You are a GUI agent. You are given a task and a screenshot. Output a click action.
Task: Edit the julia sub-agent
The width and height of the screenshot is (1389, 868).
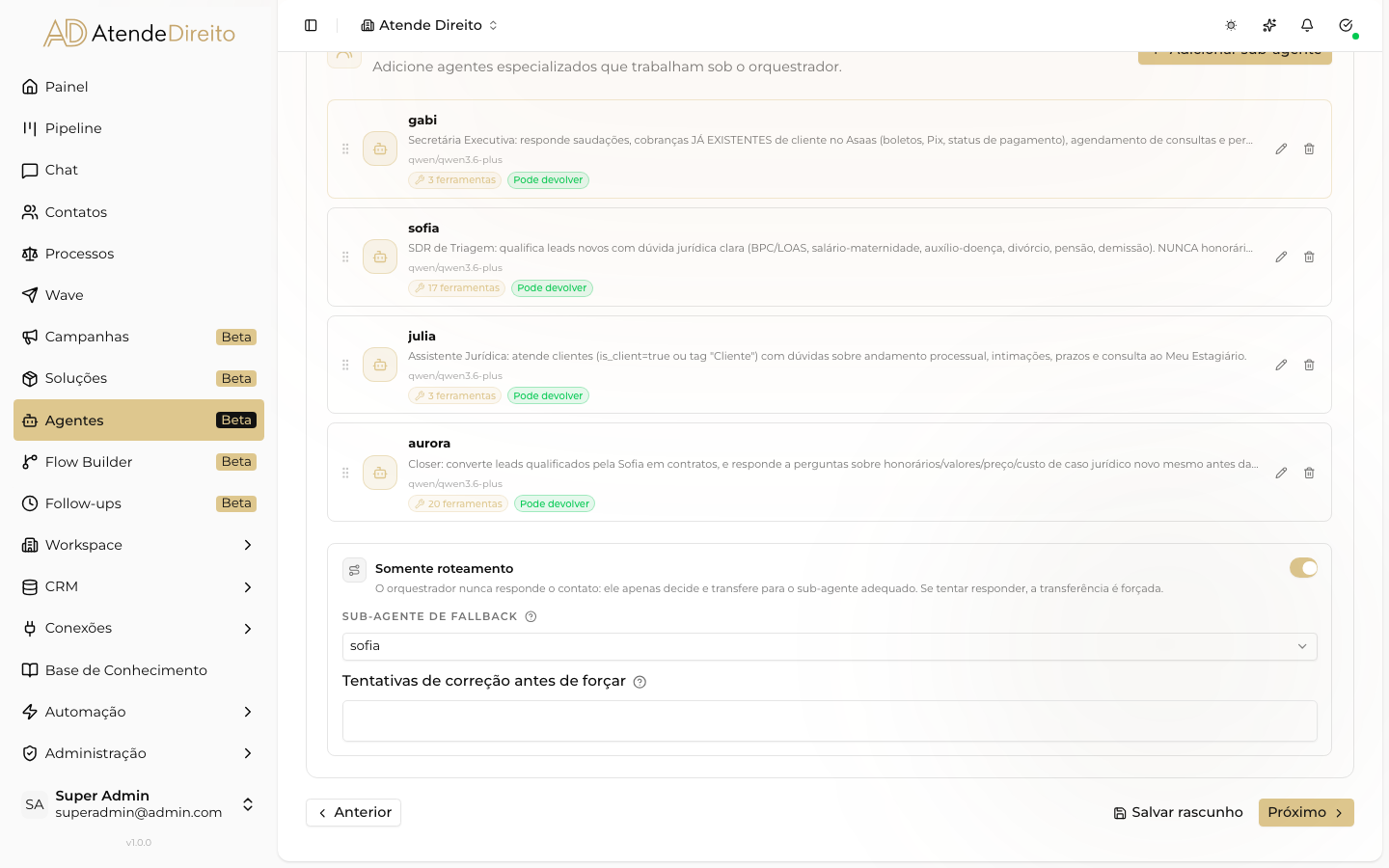coord(1281,366)
